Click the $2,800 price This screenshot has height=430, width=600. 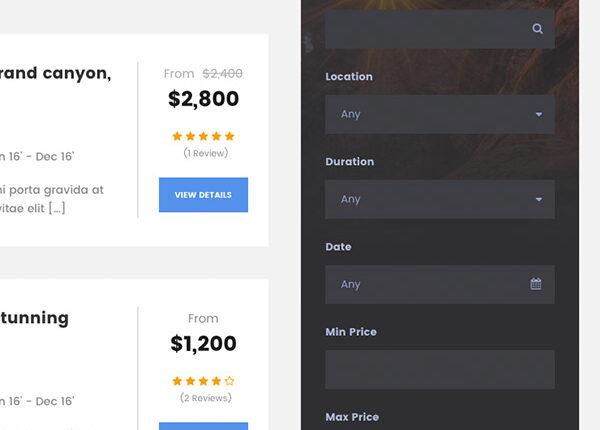coord(203,99)
